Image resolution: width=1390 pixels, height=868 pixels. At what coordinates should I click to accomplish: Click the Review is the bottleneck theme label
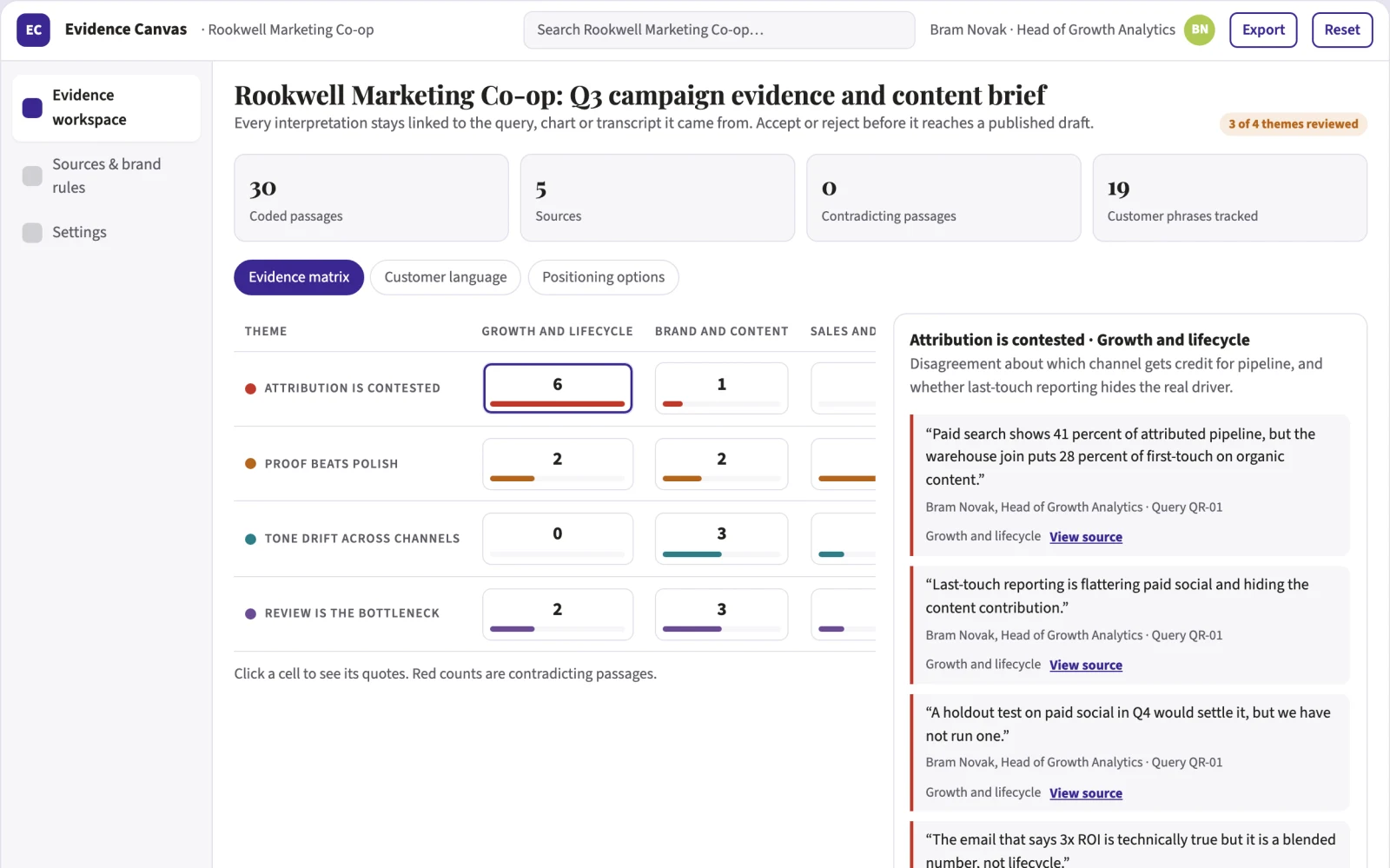pyautogui.click(x=353, y=613)
